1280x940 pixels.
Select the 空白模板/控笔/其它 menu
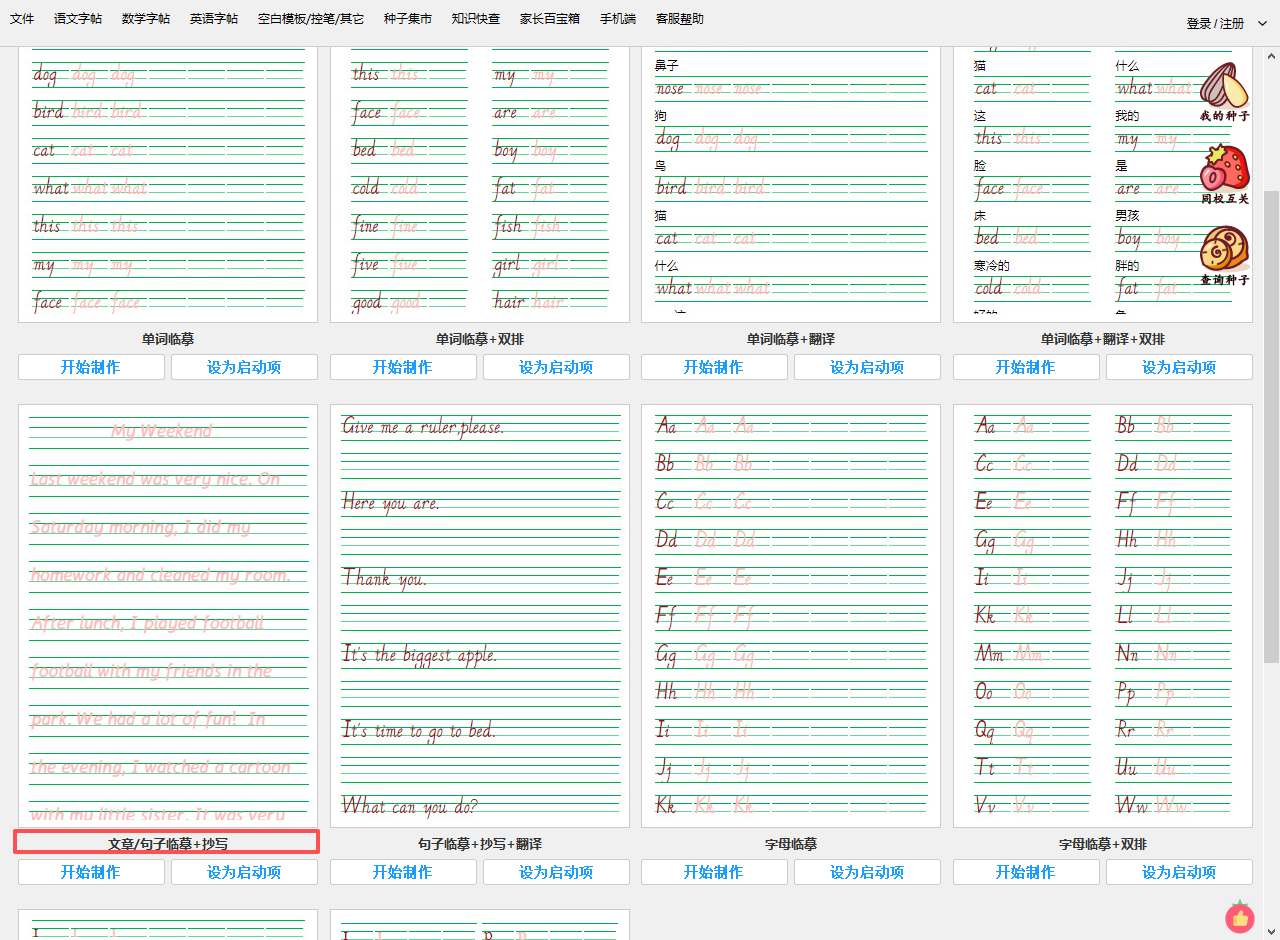pos(311,19)
